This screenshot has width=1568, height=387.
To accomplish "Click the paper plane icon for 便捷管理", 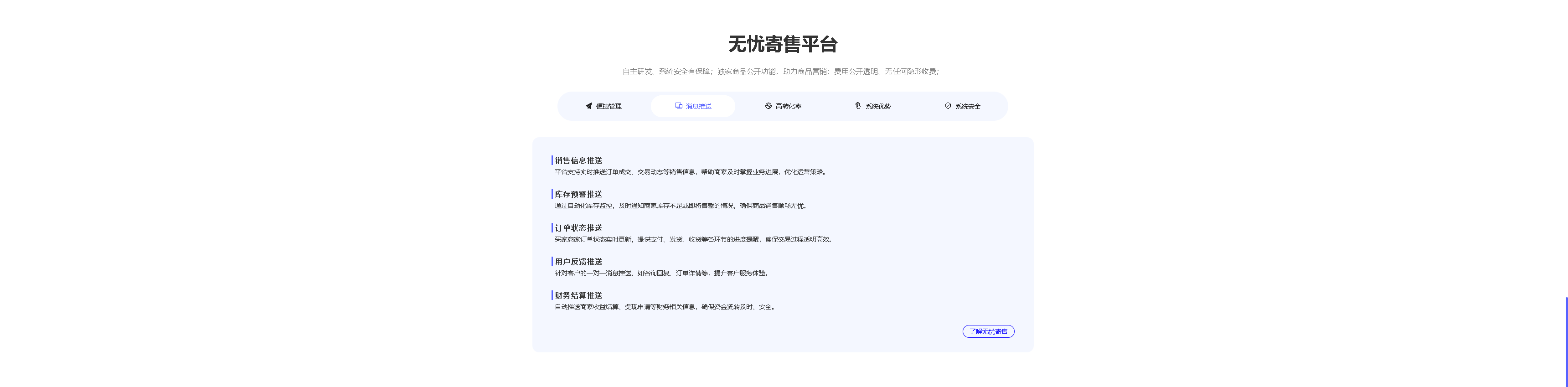I will point(588,106).
